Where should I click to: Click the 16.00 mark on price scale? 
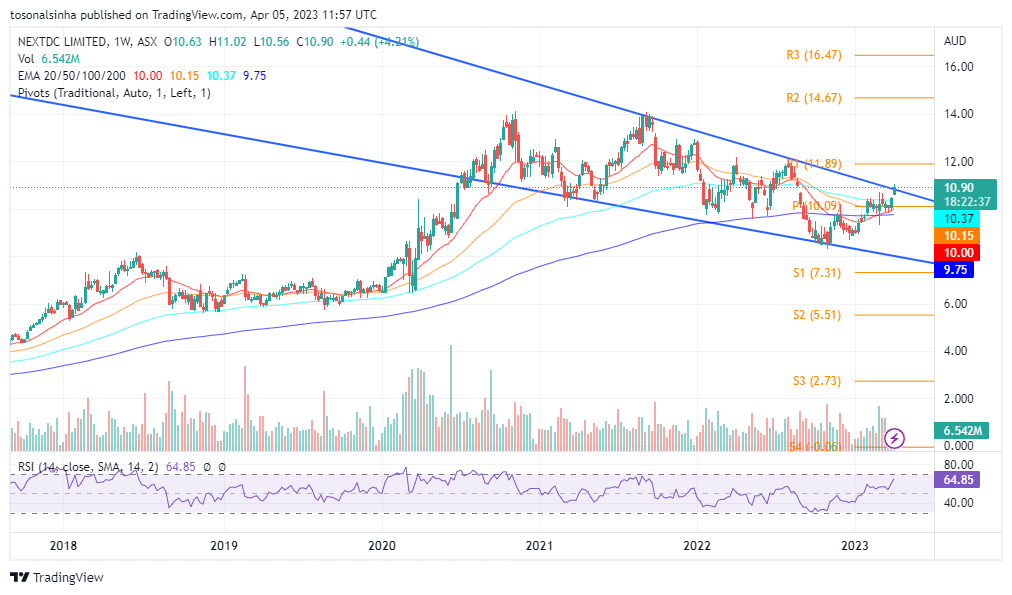coord(960,67)
